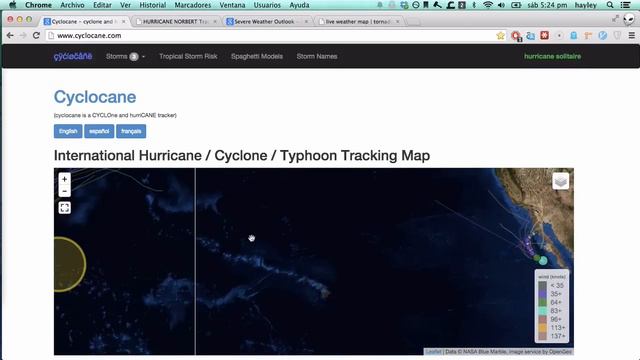Open the Wi-Fi status menu
The width and height of the screenshot is (640, 360).
pos(488,5)
